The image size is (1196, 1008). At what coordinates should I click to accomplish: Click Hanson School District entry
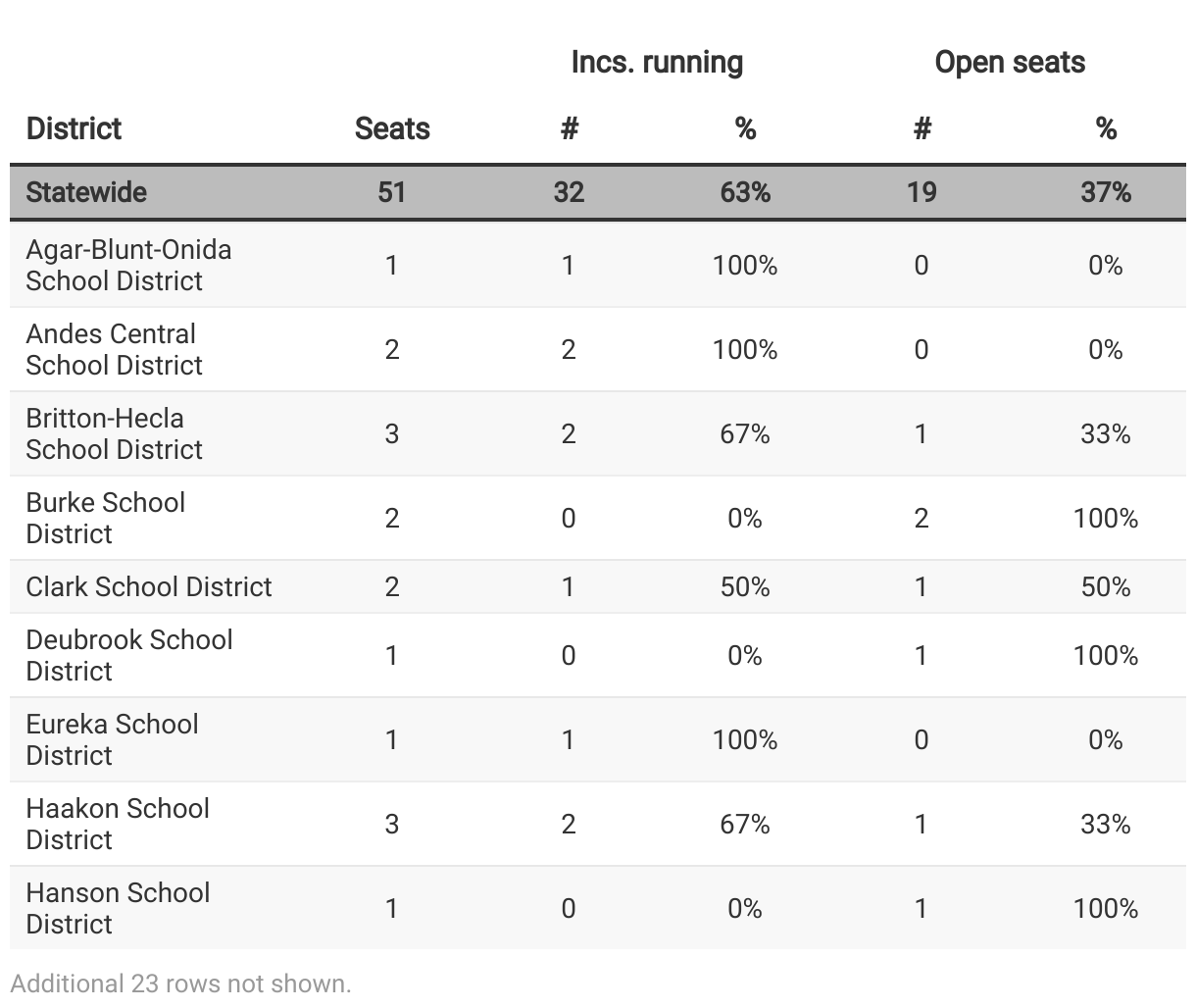tap(118, 909)
